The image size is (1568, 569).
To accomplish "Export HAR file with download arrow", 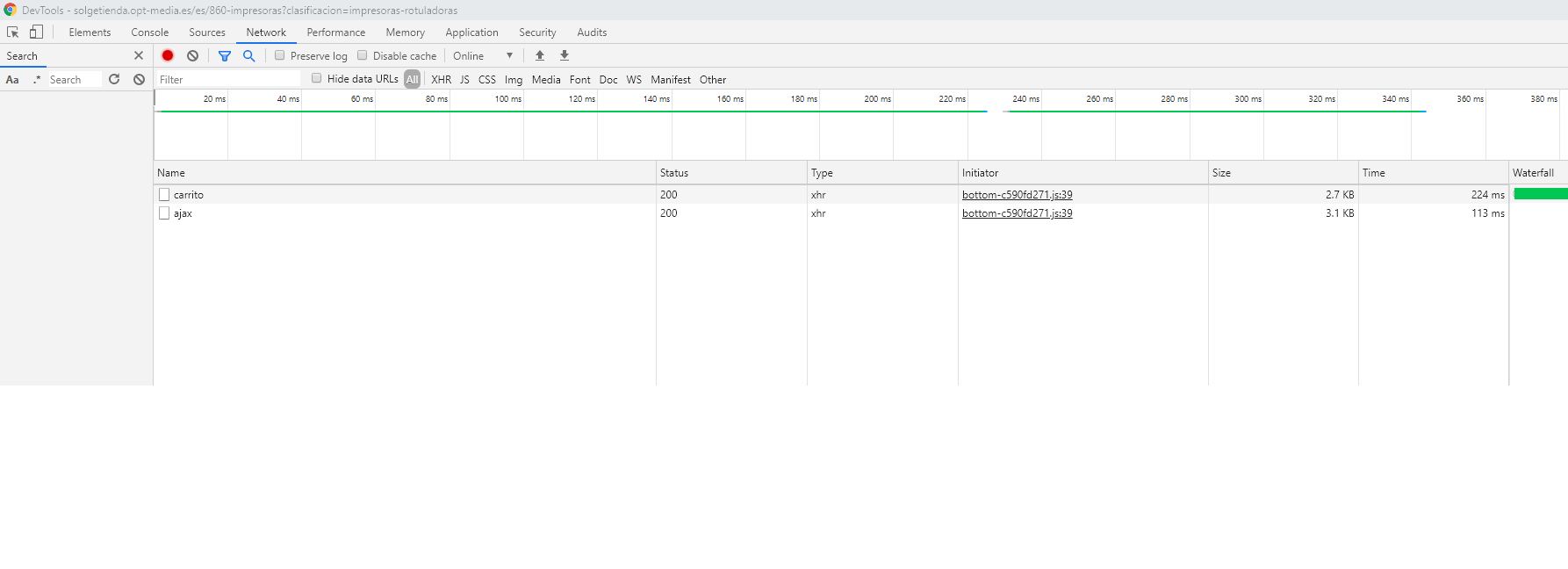I will coord(565,55).
